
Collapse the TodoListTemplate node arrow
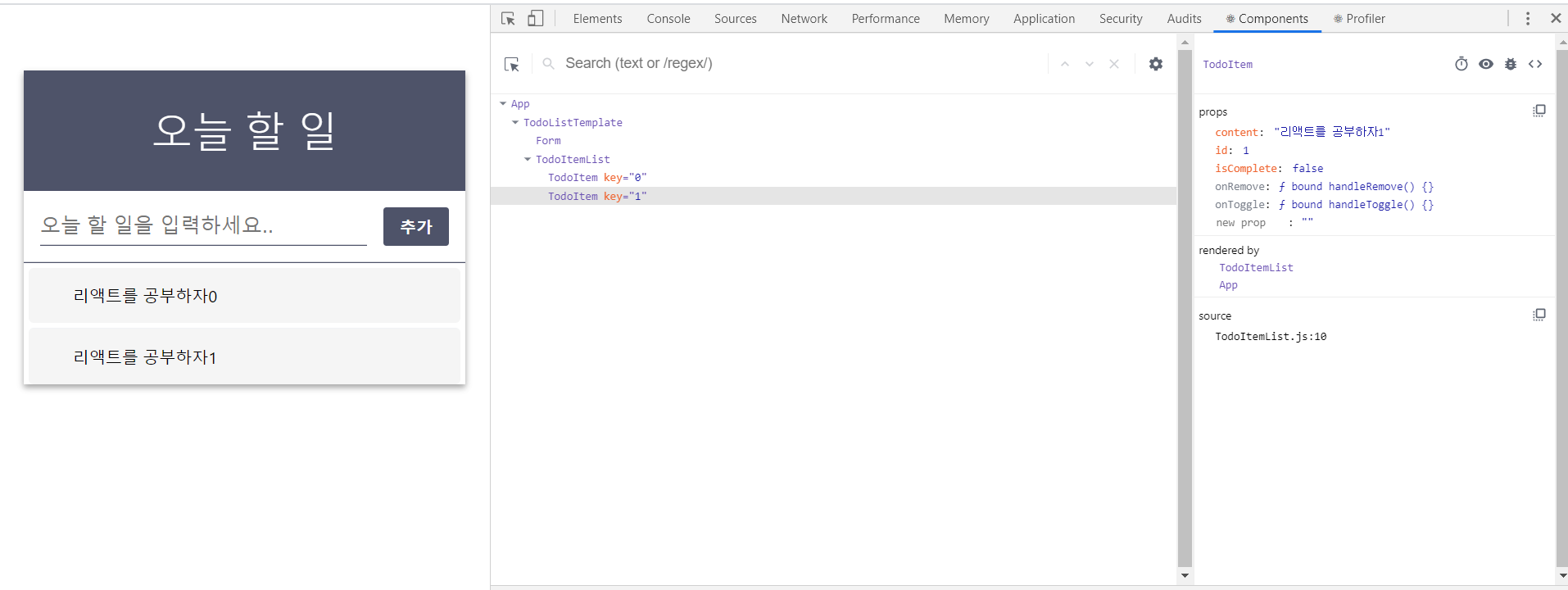pyautogui.click(x=515, y=122)
